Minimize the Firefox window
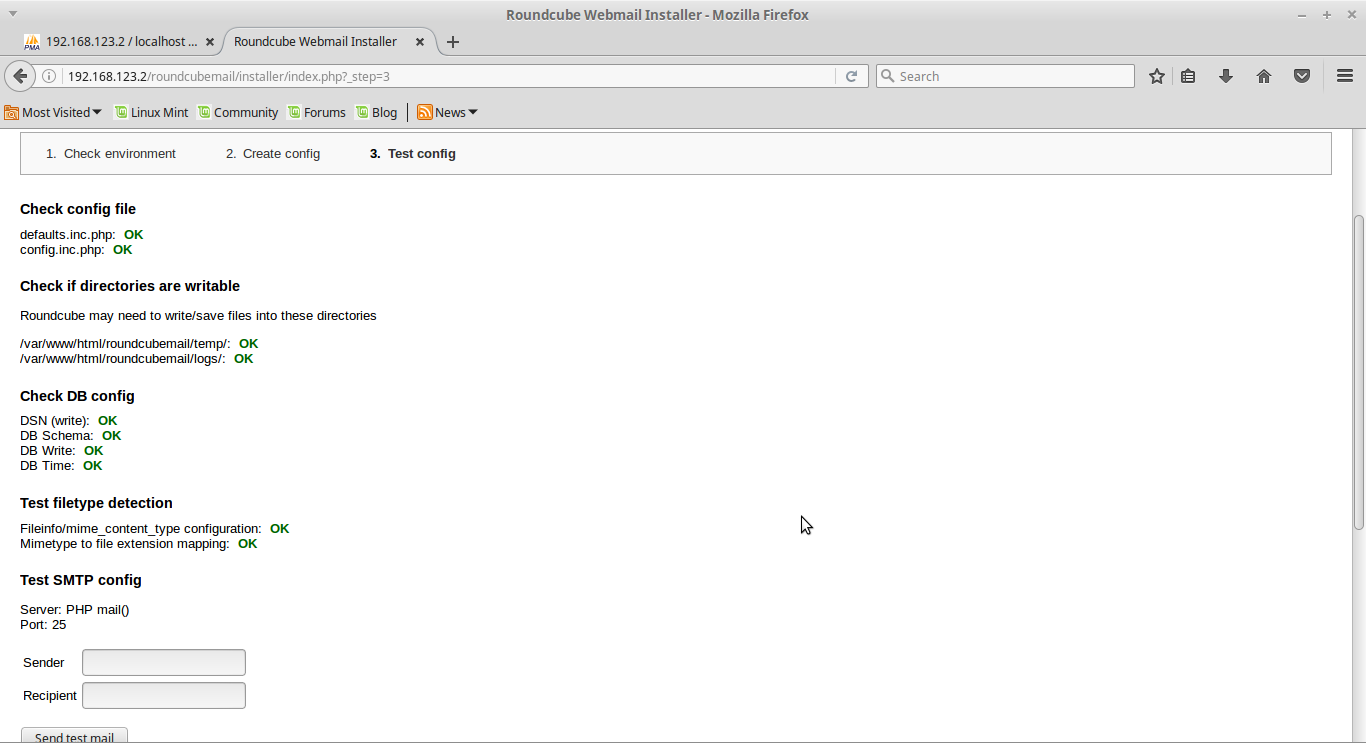The width and height of the screenshot is (1366, 743). click(x=1302, y=14)
